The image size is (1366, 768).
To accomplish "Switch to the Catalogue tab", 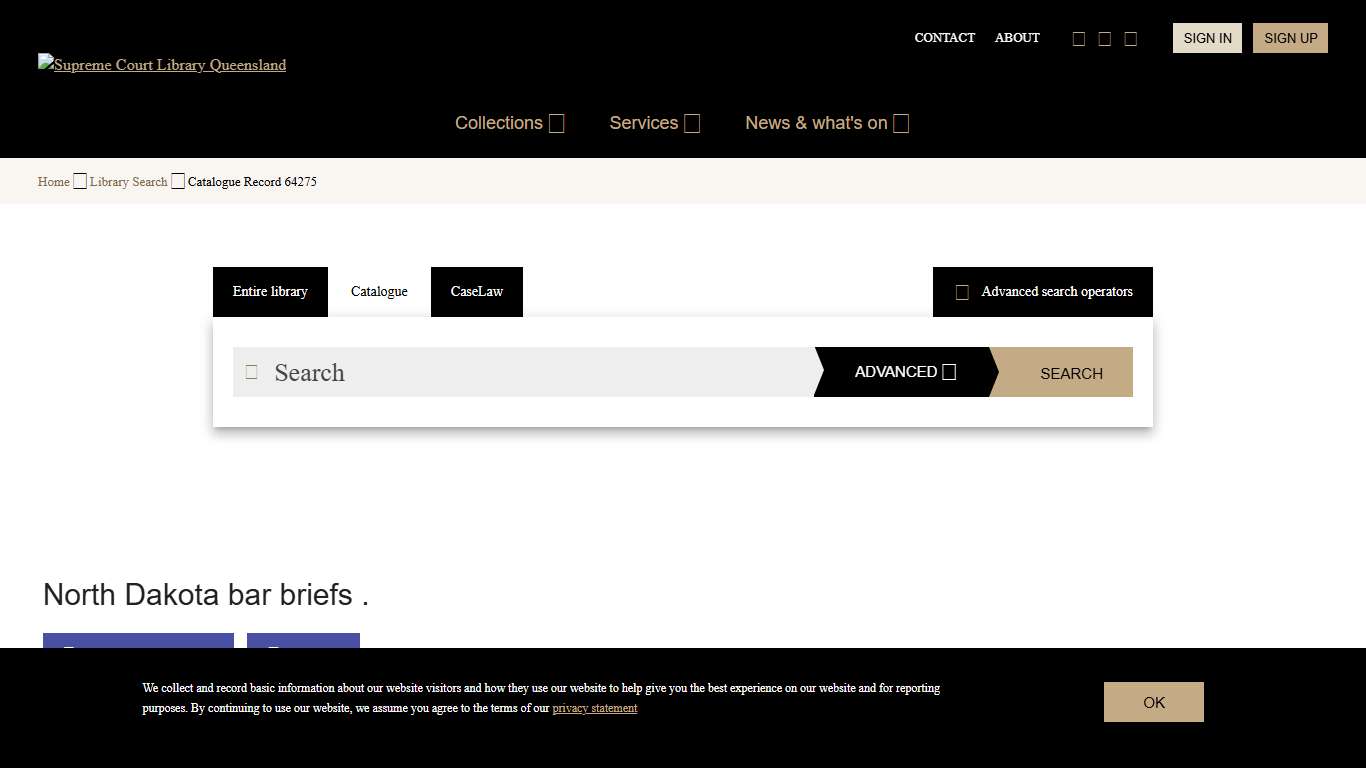I will 379,291.
